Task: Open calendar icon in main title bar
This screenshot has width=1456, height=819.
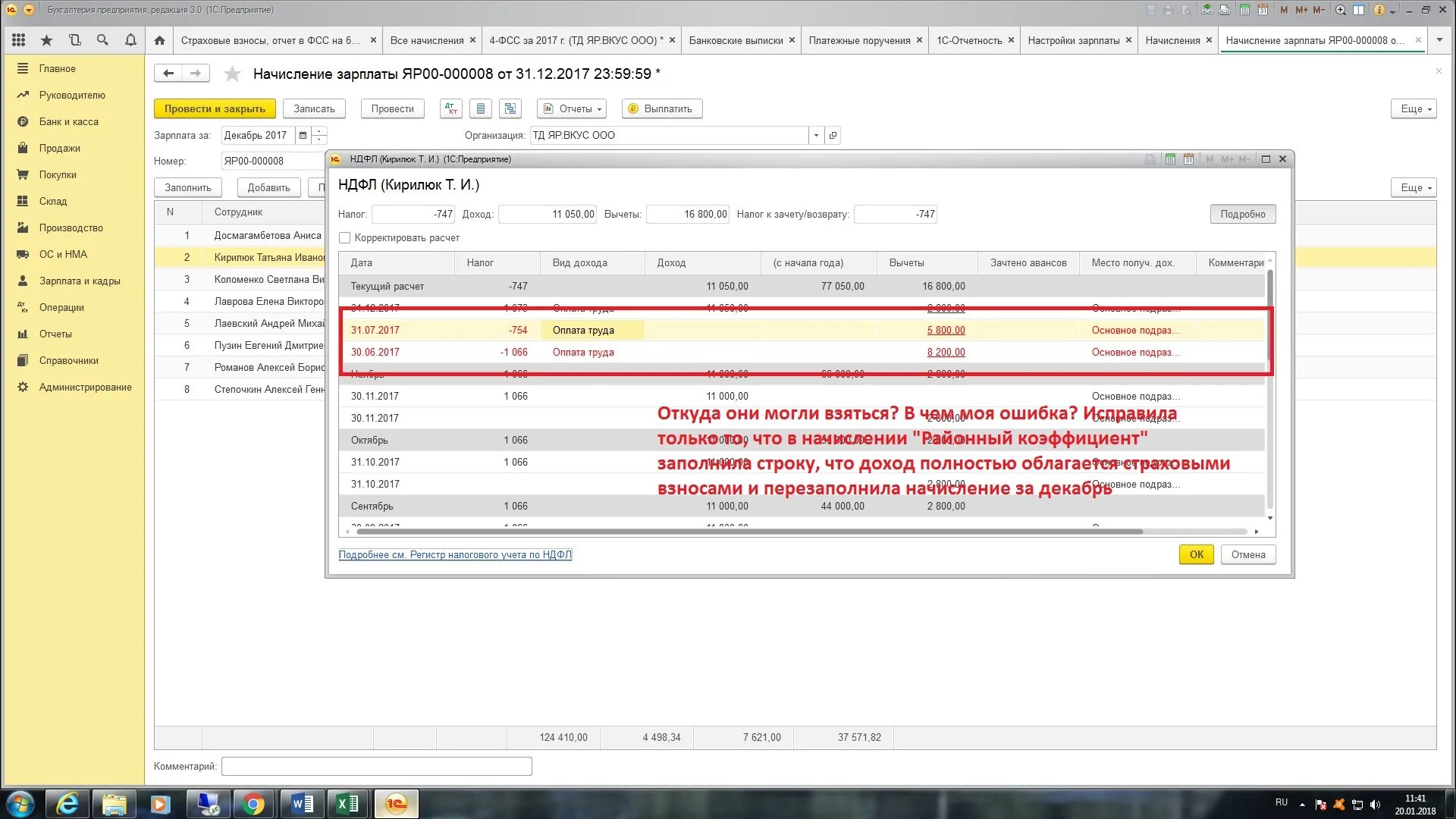Action: [1263, 10]
